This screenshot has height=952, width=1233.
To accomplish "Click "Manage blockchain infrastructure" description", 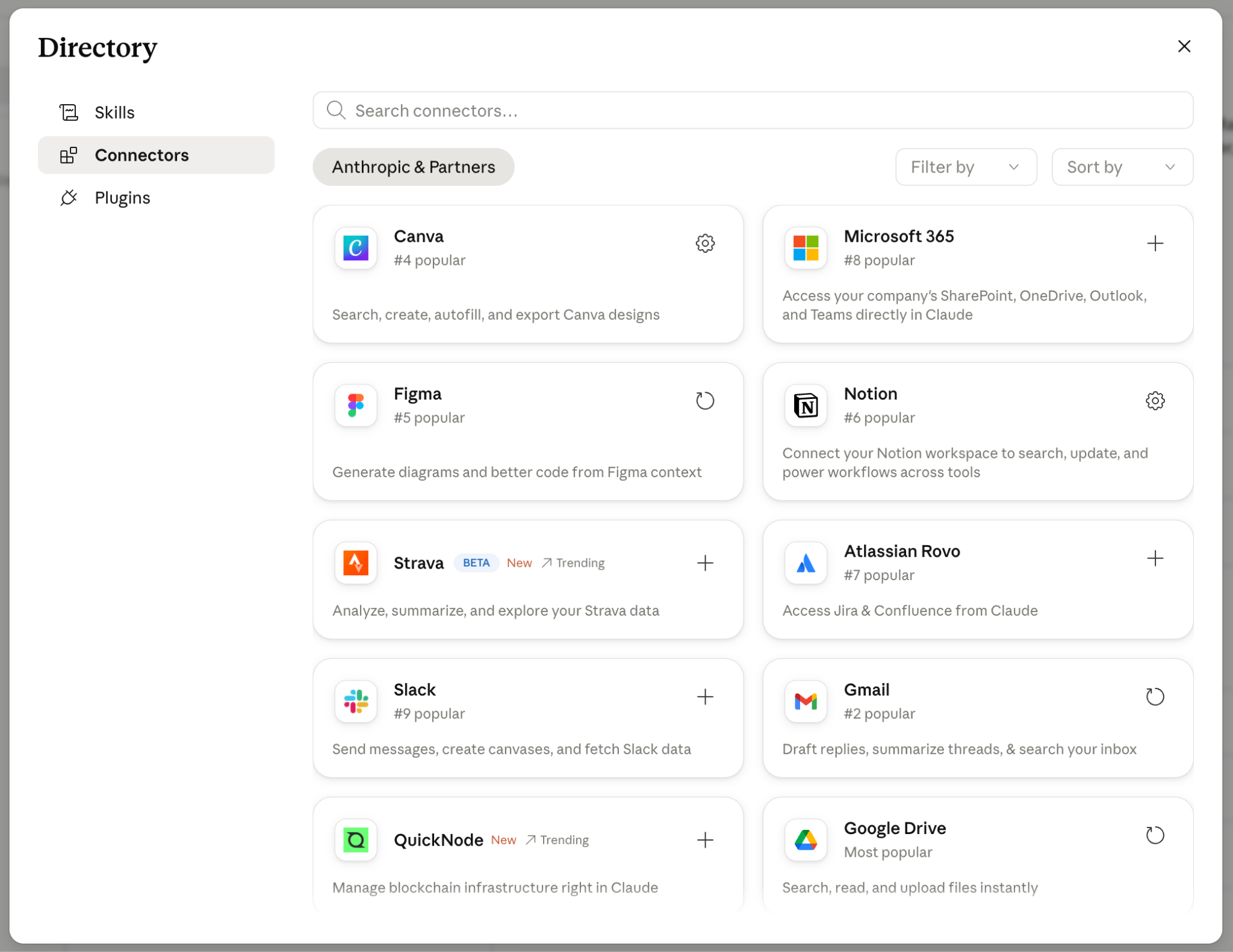I will [x=495, y=888].
